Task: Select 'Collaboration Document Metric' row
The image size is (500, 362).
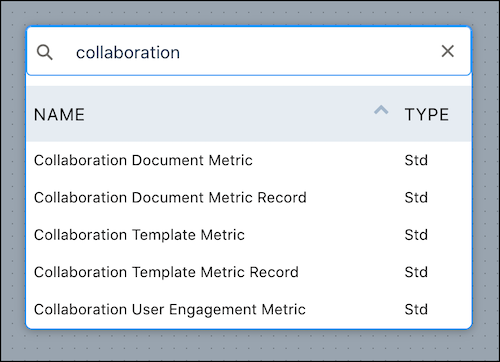Action: [x=249, y=160]
